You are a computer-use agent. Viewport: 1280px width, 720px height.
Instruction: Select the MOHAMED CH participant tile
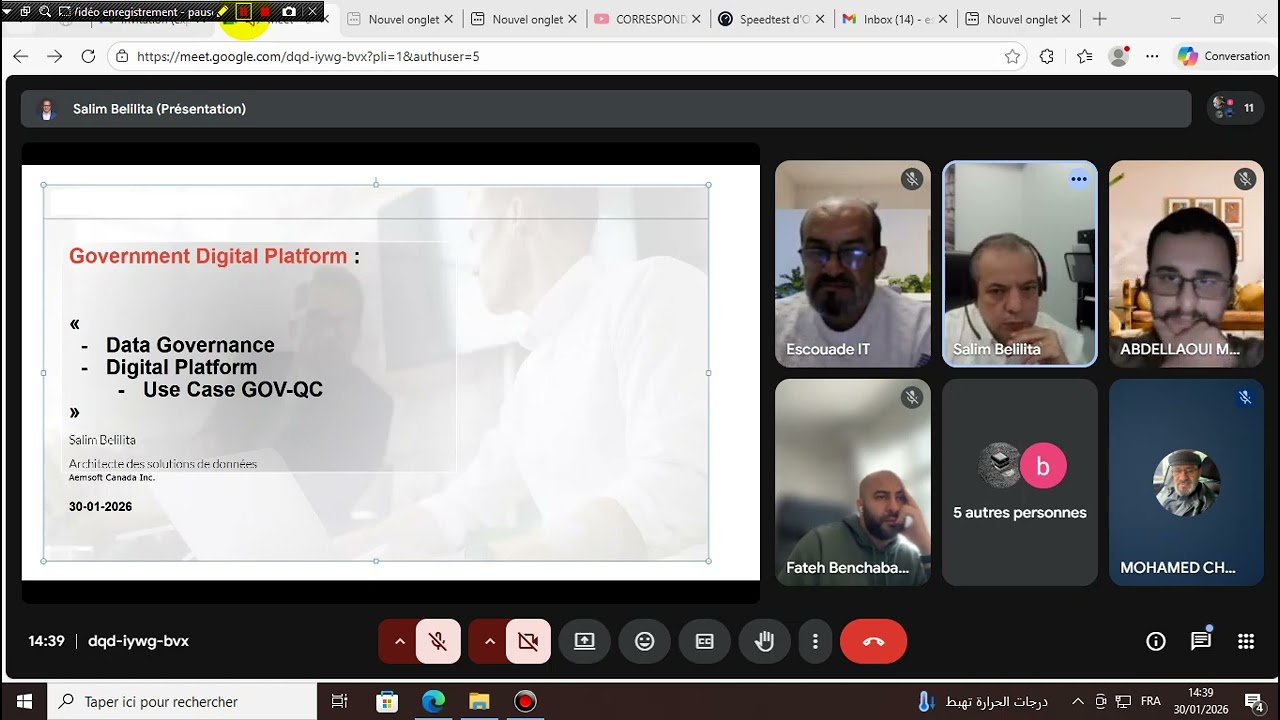click(1186, 482)
